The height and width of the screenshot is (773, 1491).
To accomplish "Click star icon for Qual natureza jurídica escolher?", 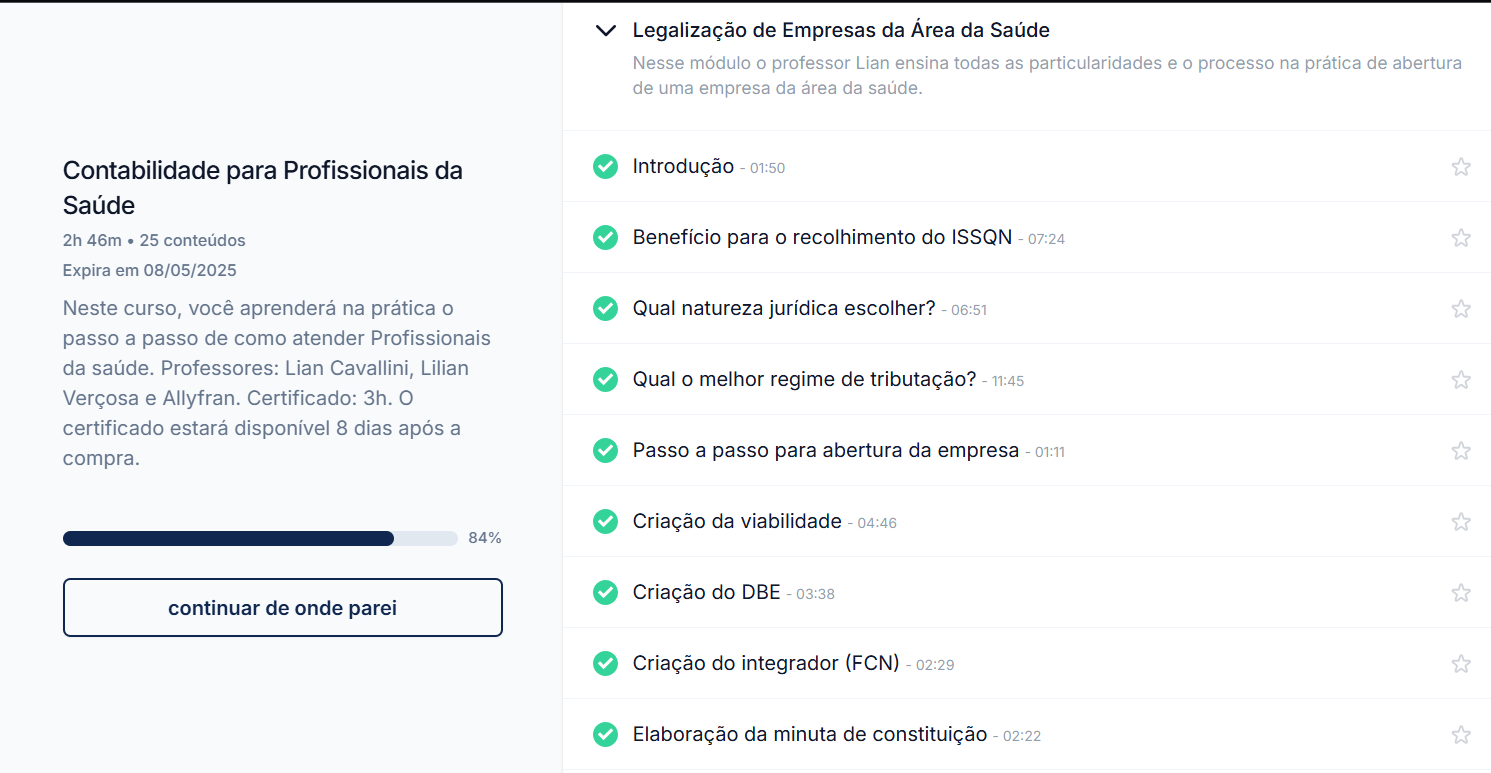I will 1461,309.
